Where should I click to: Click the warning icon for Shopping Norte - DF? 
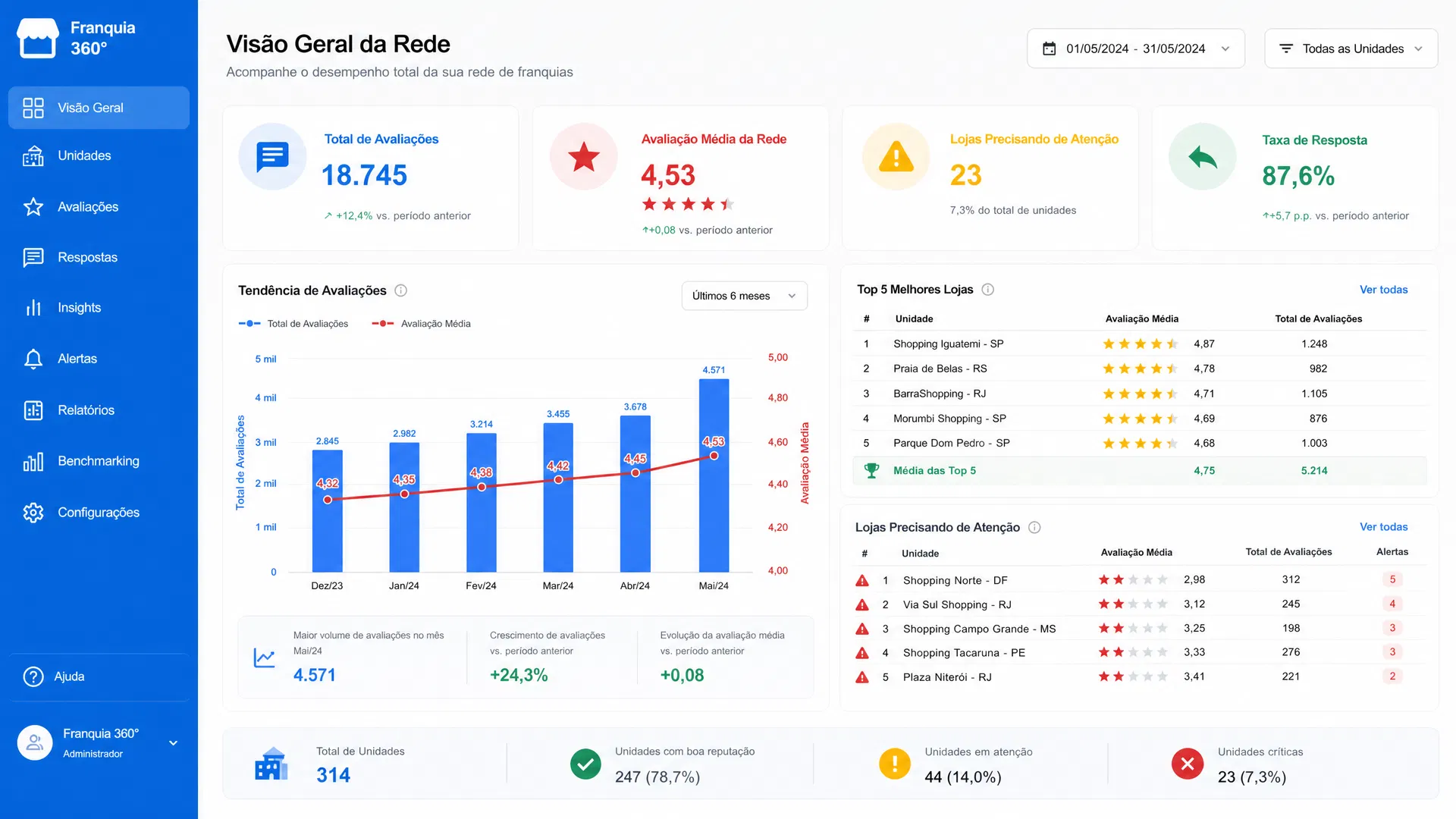[x=862, y=580]
